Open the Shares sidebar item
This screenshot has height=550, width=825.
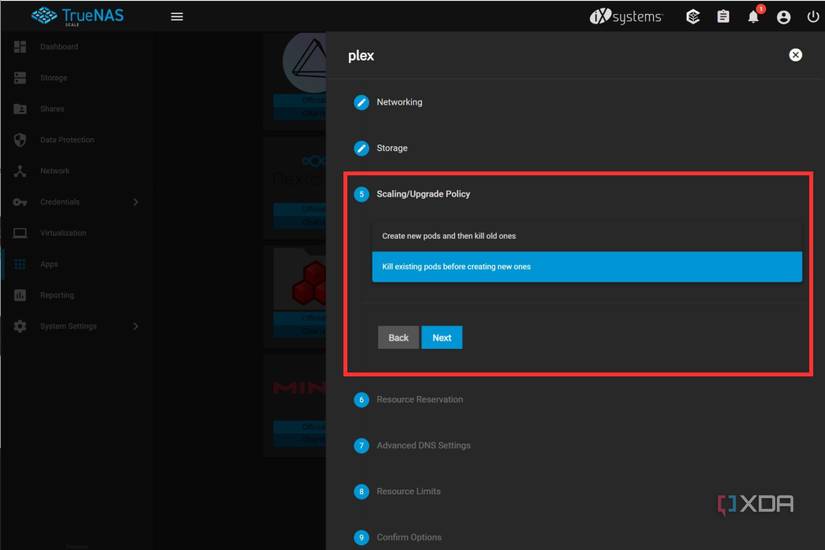[52, 108]
